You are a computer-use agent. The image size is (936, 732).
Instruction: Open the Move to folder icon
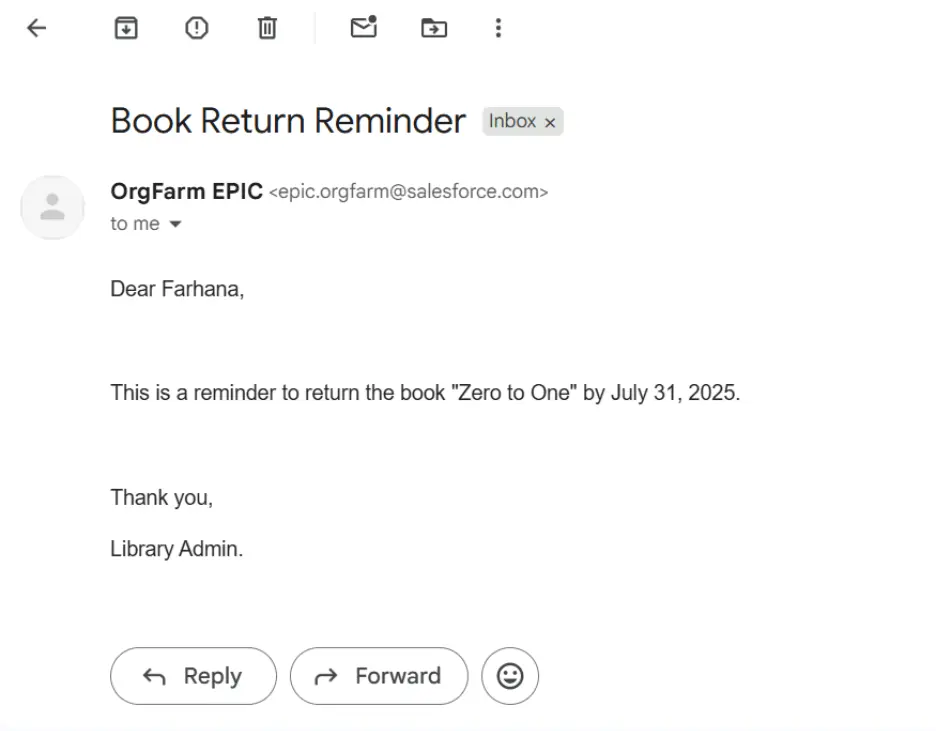pyautogui.click(x=433, y=28)
